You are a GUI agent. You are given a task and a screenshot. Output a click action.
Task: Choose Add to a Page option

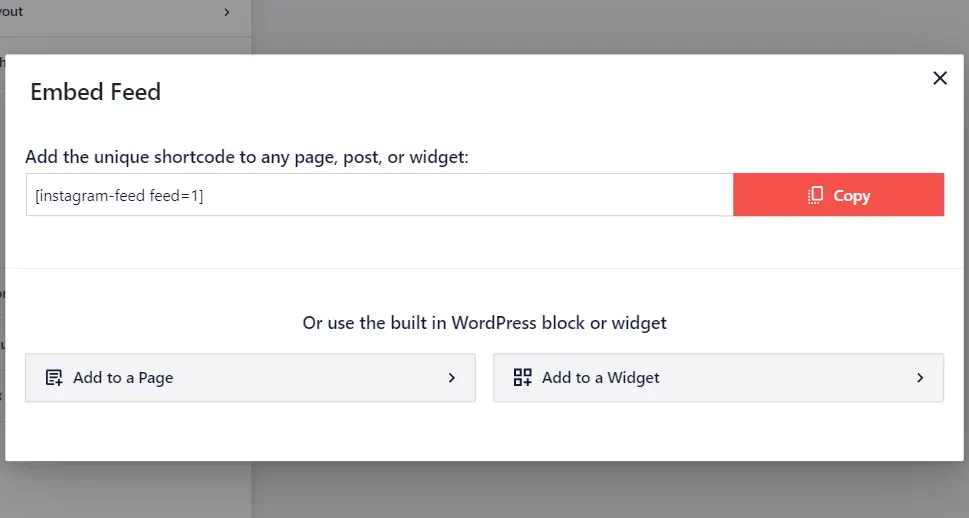tap(250, 378)
